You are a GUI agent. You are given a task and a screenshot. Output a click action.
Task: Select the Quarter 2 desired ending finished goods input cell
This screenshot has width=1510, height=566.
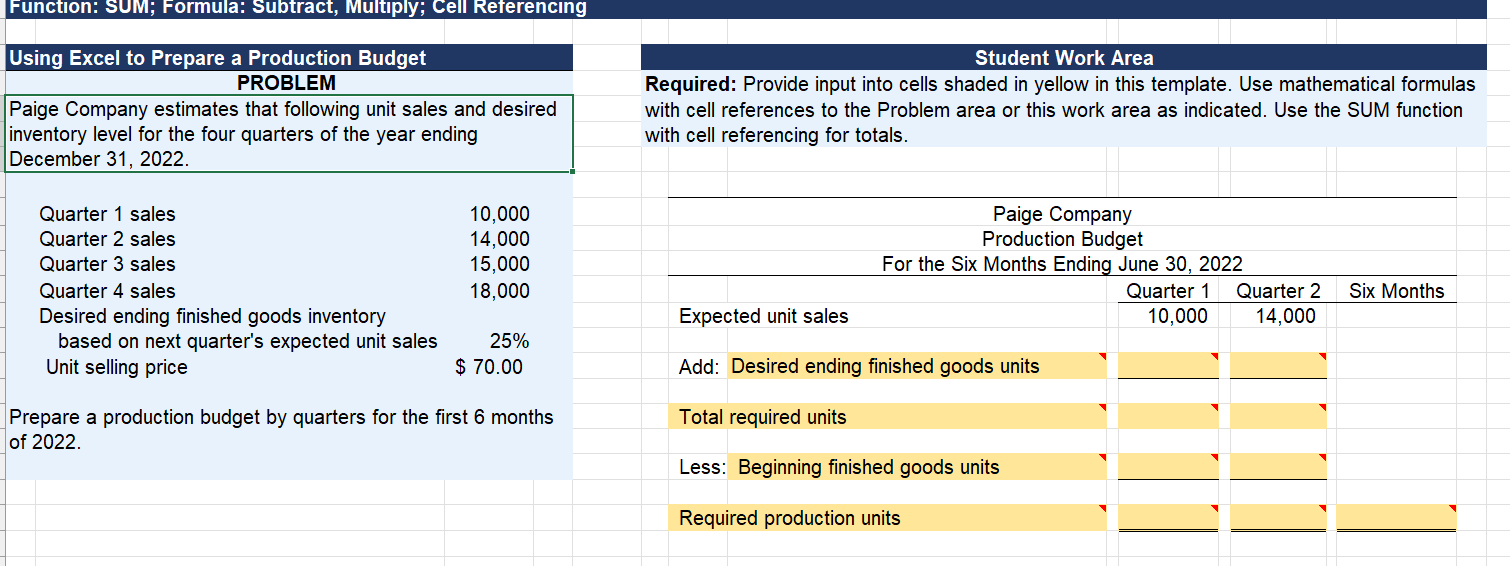tap(1278, 366)
